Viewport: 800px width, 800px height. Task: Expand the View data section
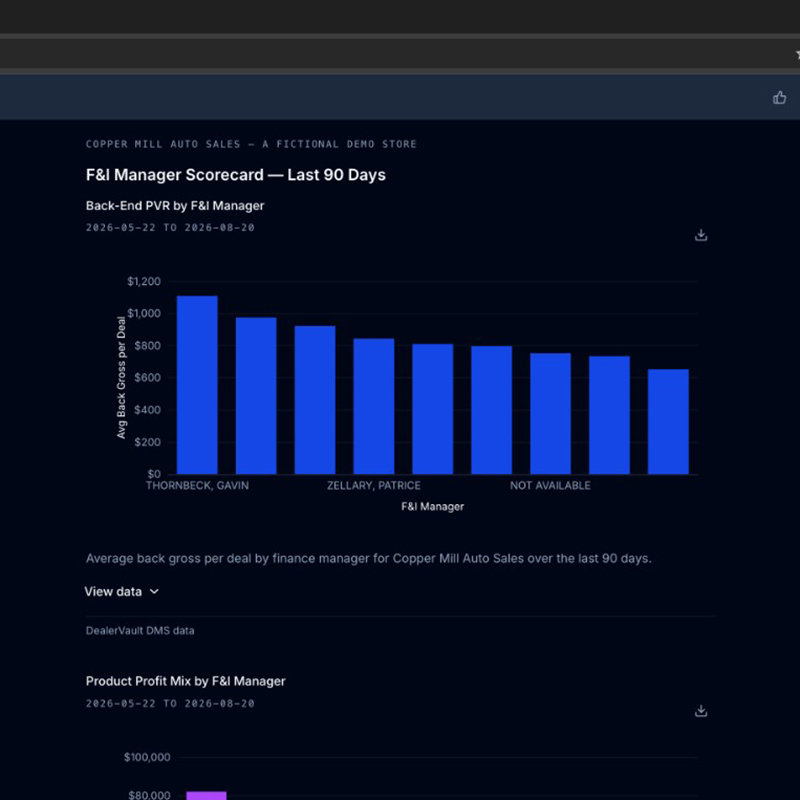coord(122,591)
